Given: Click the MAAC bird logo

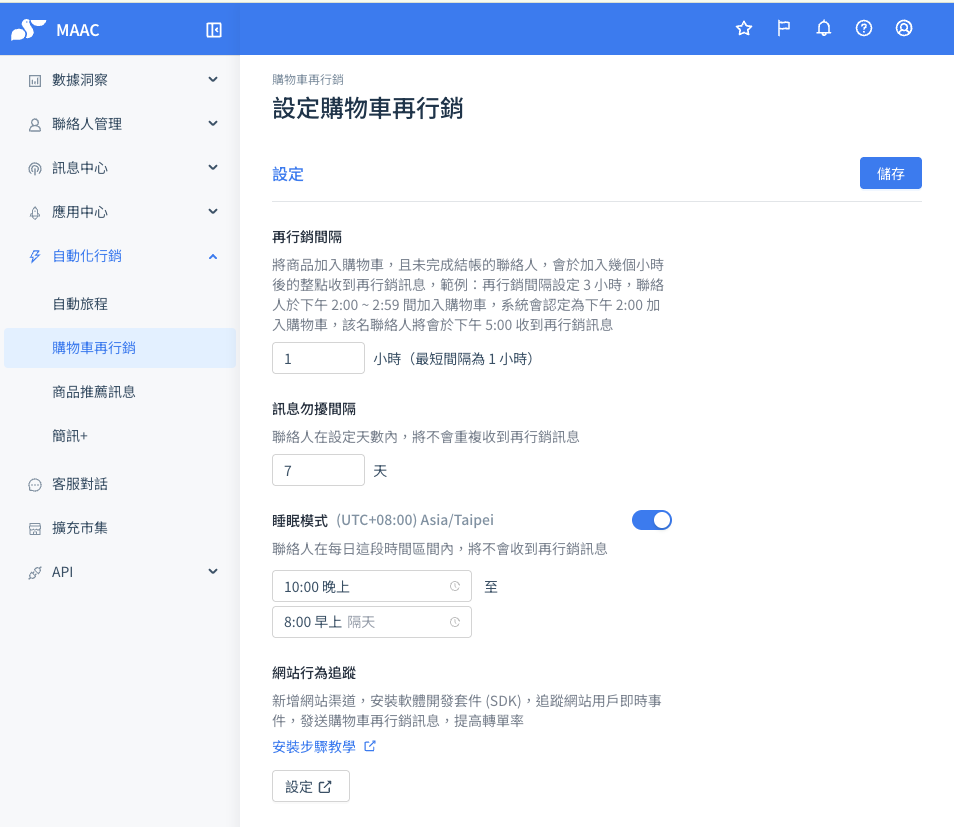Looking at the screenshot, I should [x=28, y=29].
